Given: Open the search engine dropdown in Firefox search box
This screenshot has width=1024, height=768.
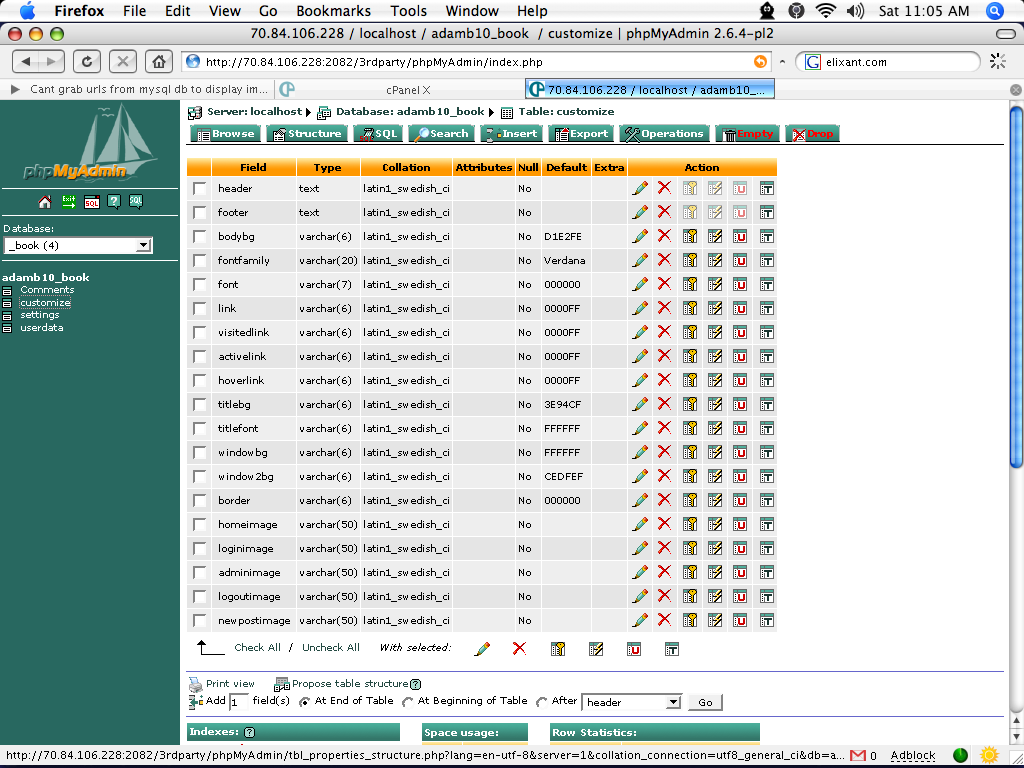Looking at the screenshot, I should (x=813, y=62).
